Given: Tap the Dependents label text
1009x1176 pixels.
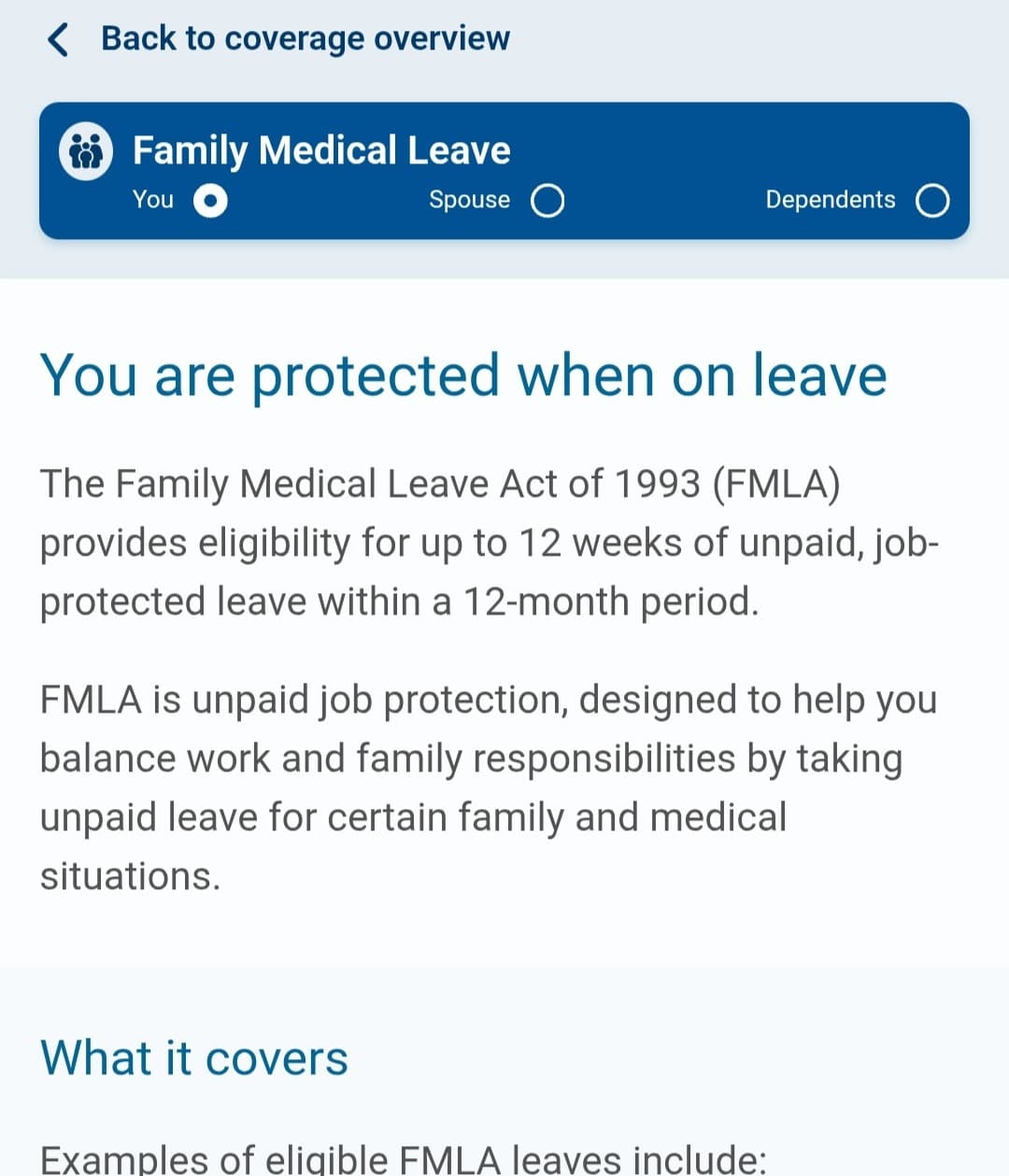Looking at the screenshot, I should pyautogui.click(x=831, y=201).
